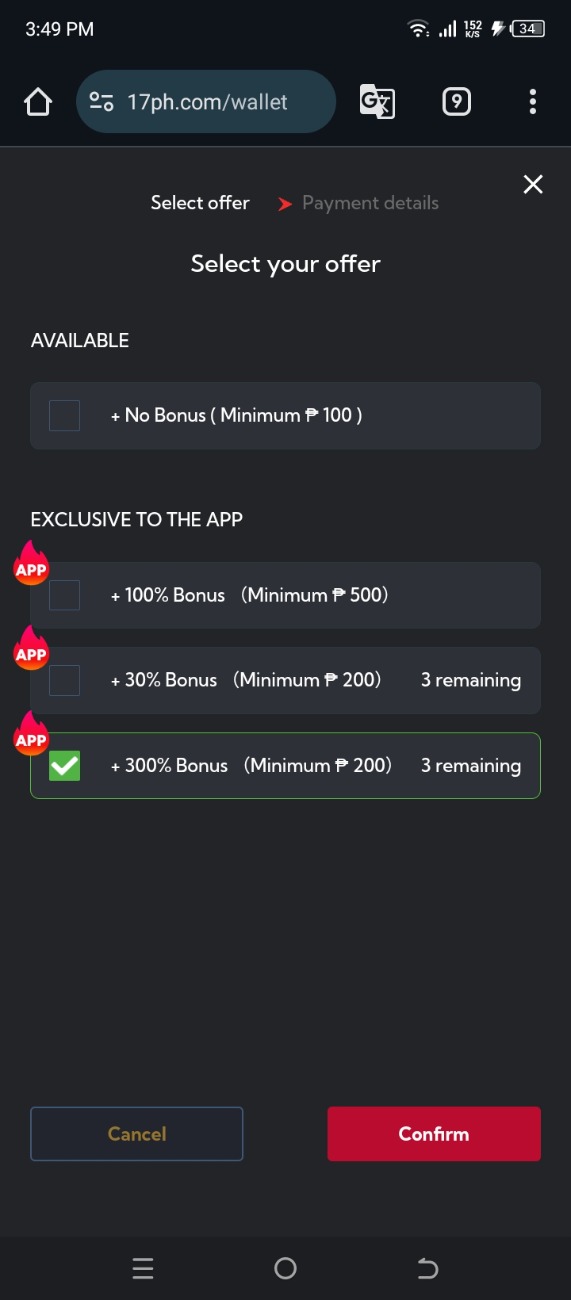Open the tab switcher showing 9 tabs

point(456,102)
